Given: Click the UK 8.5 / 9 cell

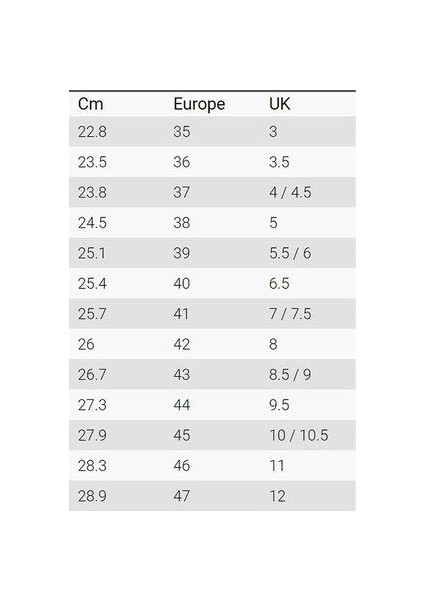Looking at the screenshot, I should 290,374.
